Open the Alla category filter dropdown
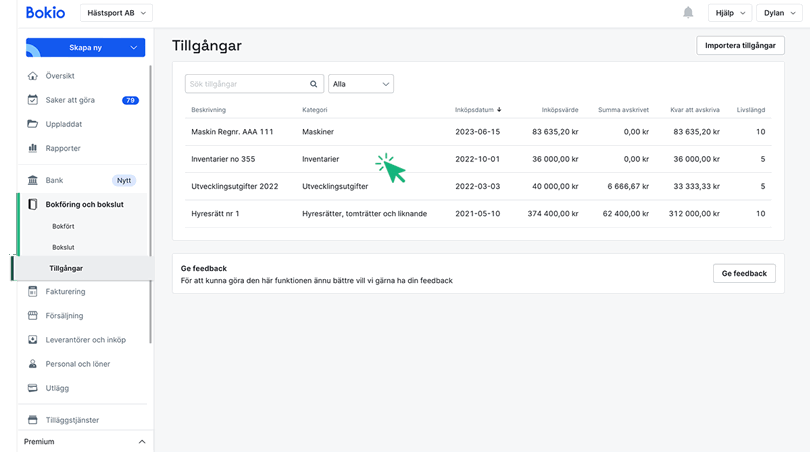810x452 pixels. 361,84
